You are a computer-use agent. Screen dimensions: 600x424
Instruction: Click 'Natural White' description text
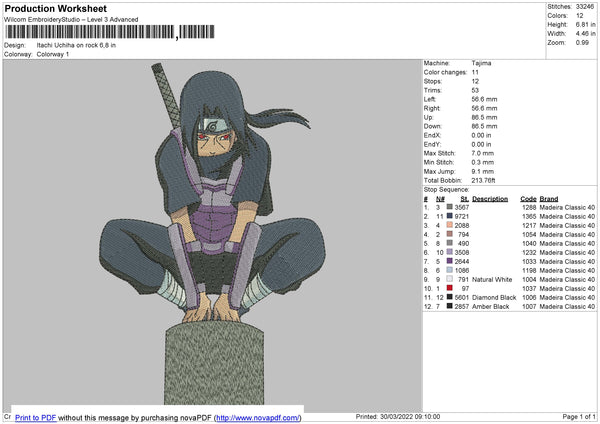point(492,279)
